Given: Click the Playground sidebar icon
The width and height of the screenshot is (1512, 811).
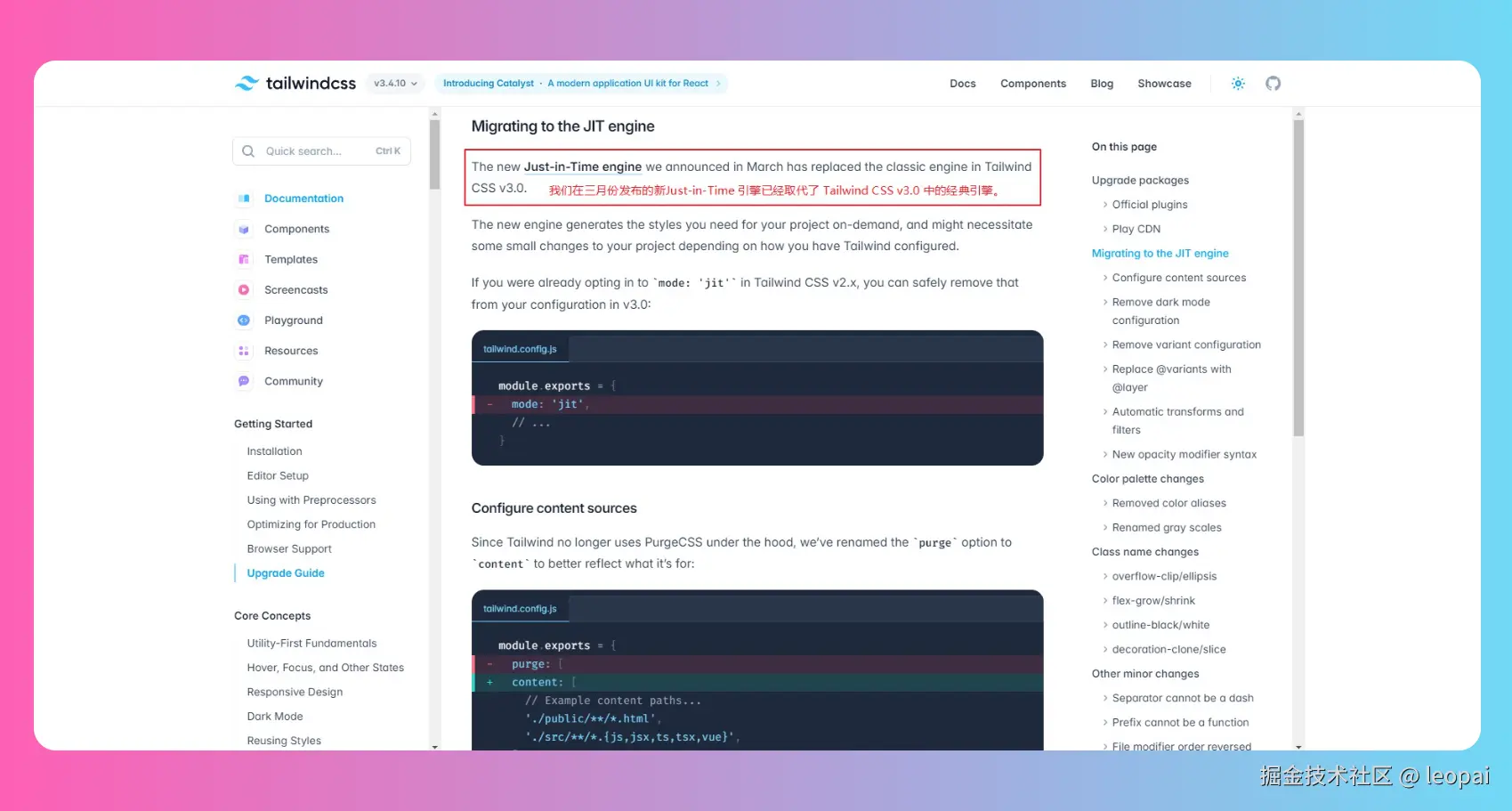Looking at the screenshot, I should point(244,320).
